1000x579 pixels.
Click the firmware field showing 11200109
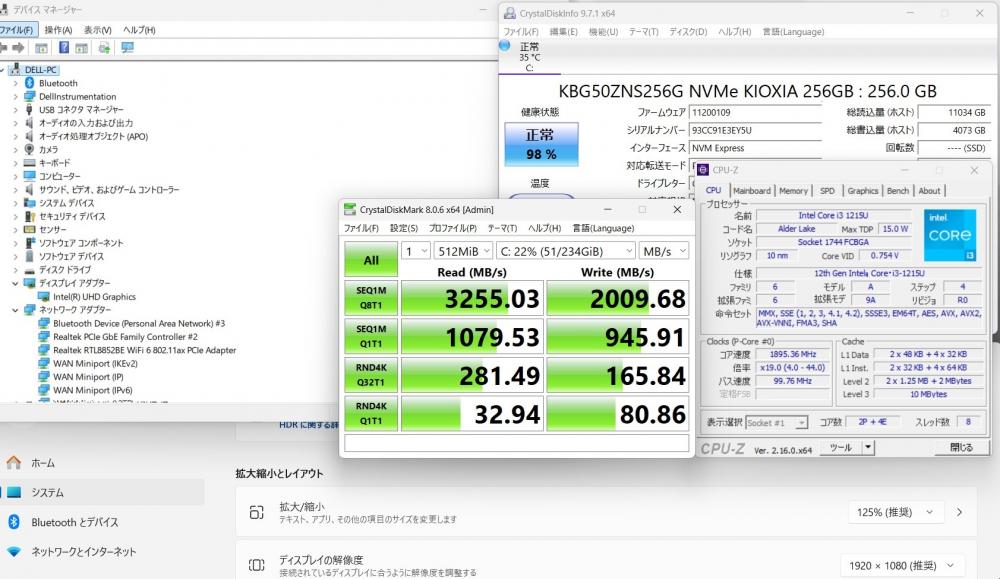755,112
